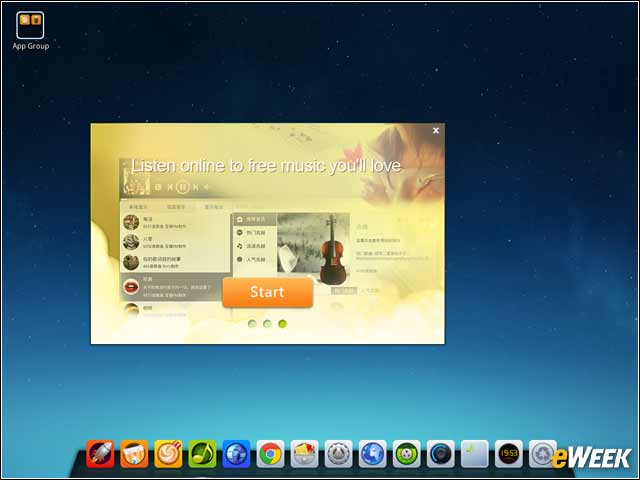640x480 pixels.
Task: Go to the first intro slide dot
Action: [252, 324]
